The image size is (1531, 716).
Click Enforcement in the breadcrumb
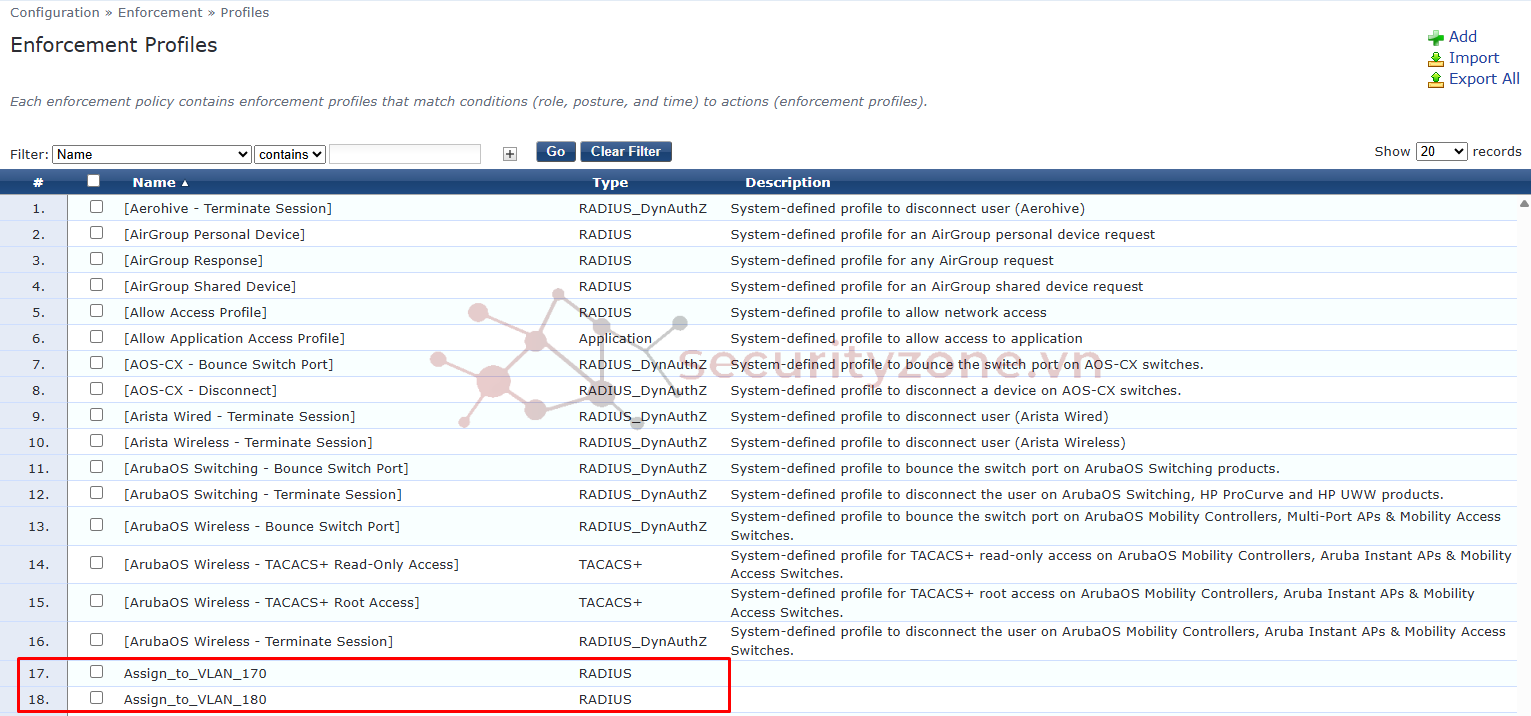tap(160, 13)
